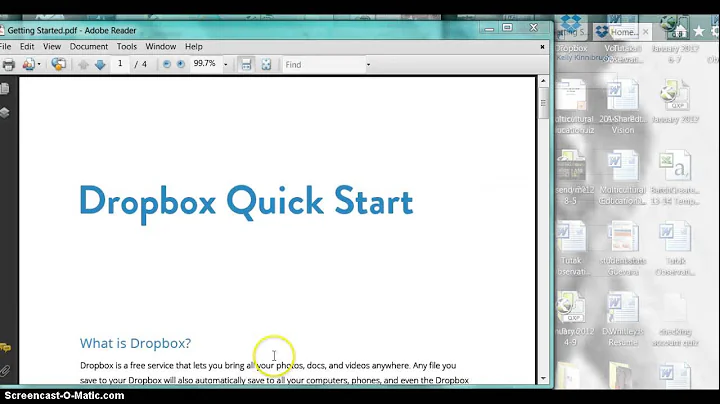Maximize the Adobe Reader window

507,28
